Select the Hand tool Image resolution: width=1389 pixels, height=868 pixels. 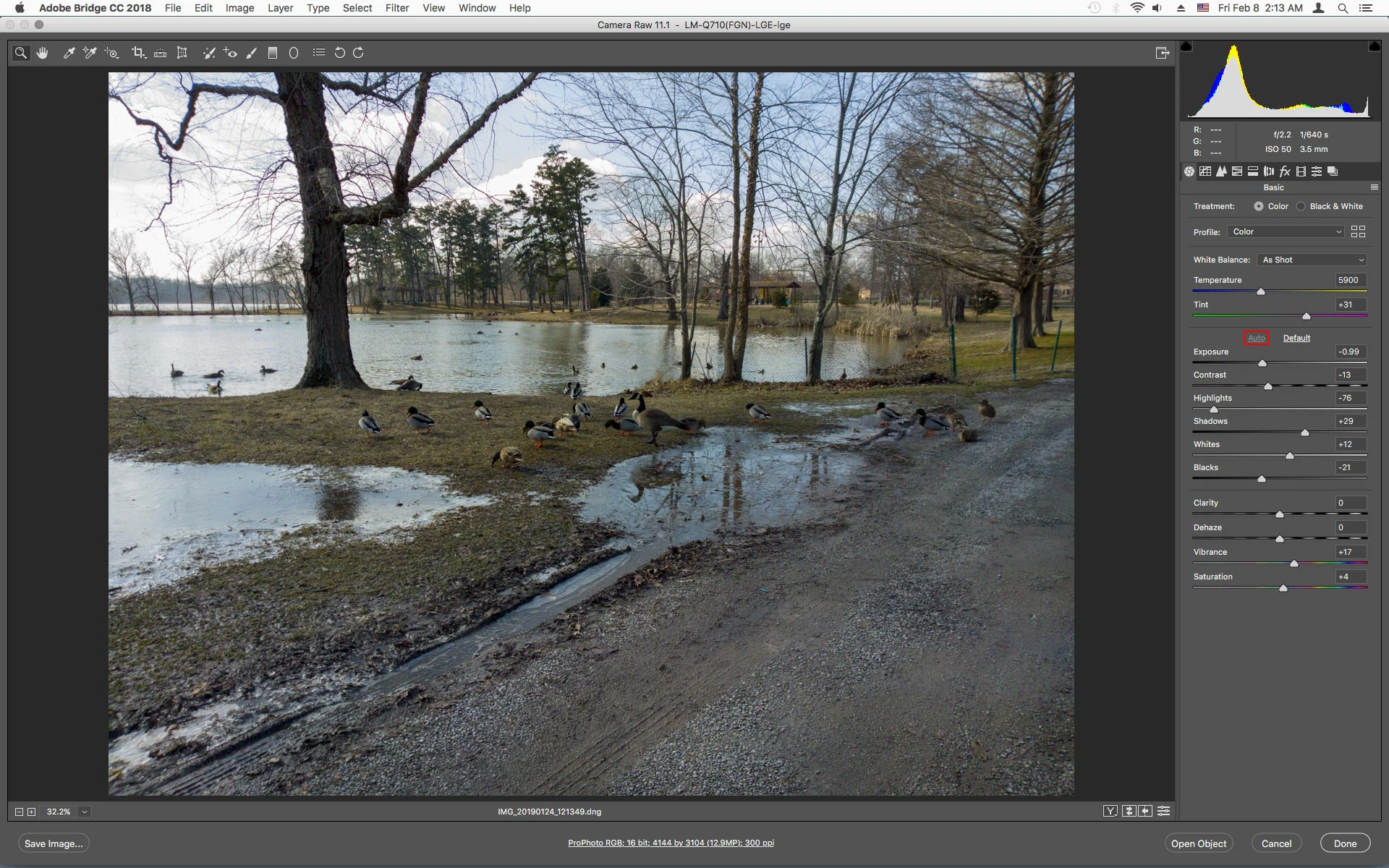point(43,53)
